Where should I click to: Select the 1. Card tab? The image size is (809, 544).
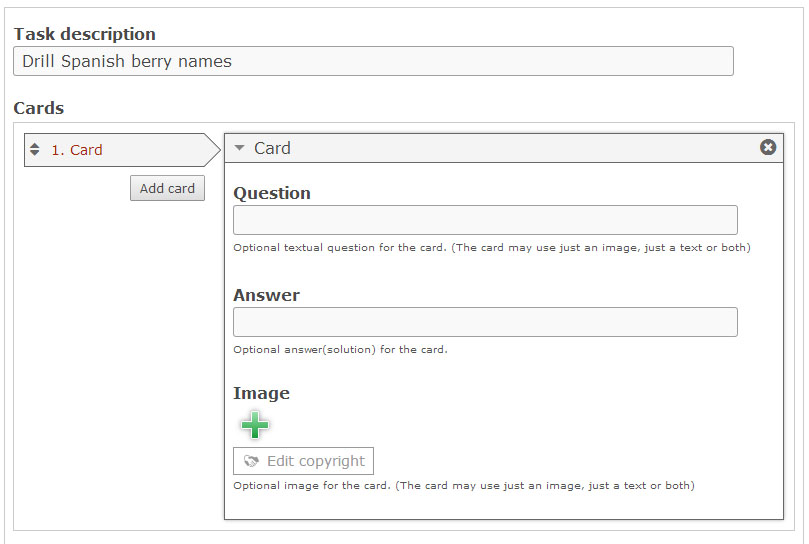click(122, 150)
